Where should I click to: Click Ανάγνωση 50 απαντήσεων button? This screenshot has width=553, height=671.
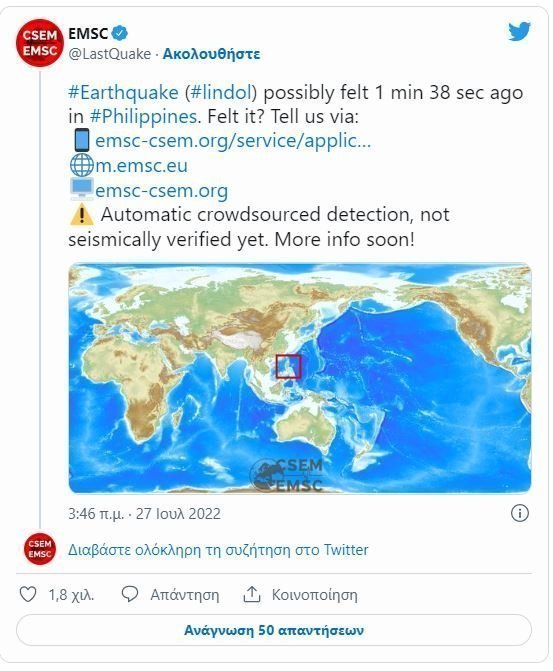[274, 630]
